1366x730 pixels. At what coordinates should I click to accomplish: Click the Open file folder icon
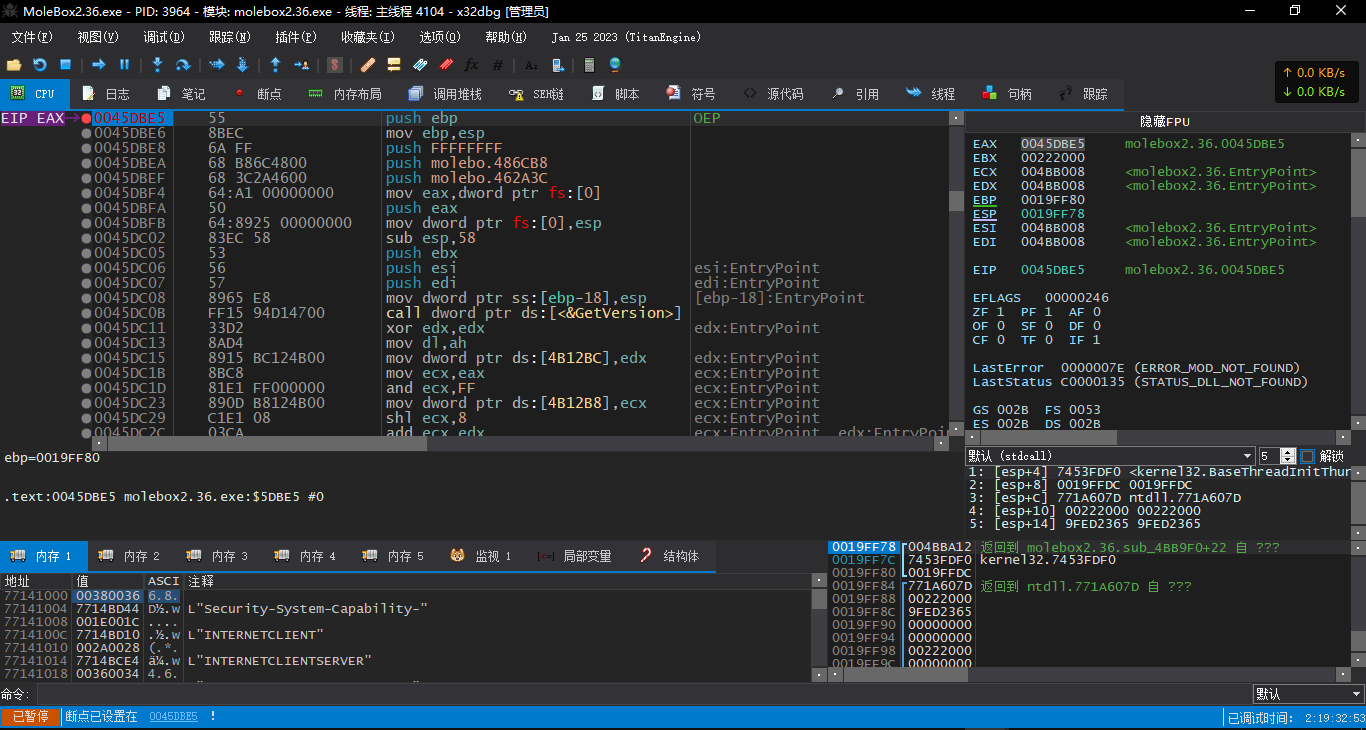pyautogui.click(x=14, y=65)
